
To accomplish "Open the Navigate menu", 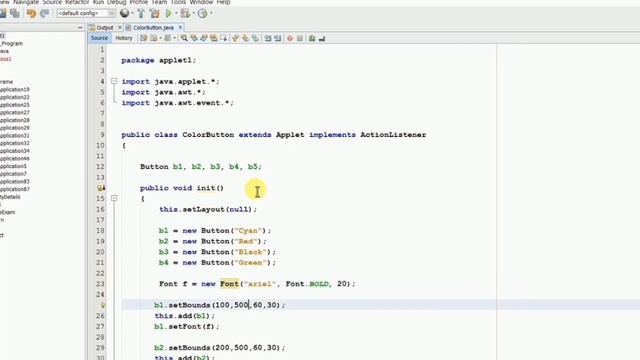I will 26,2.
